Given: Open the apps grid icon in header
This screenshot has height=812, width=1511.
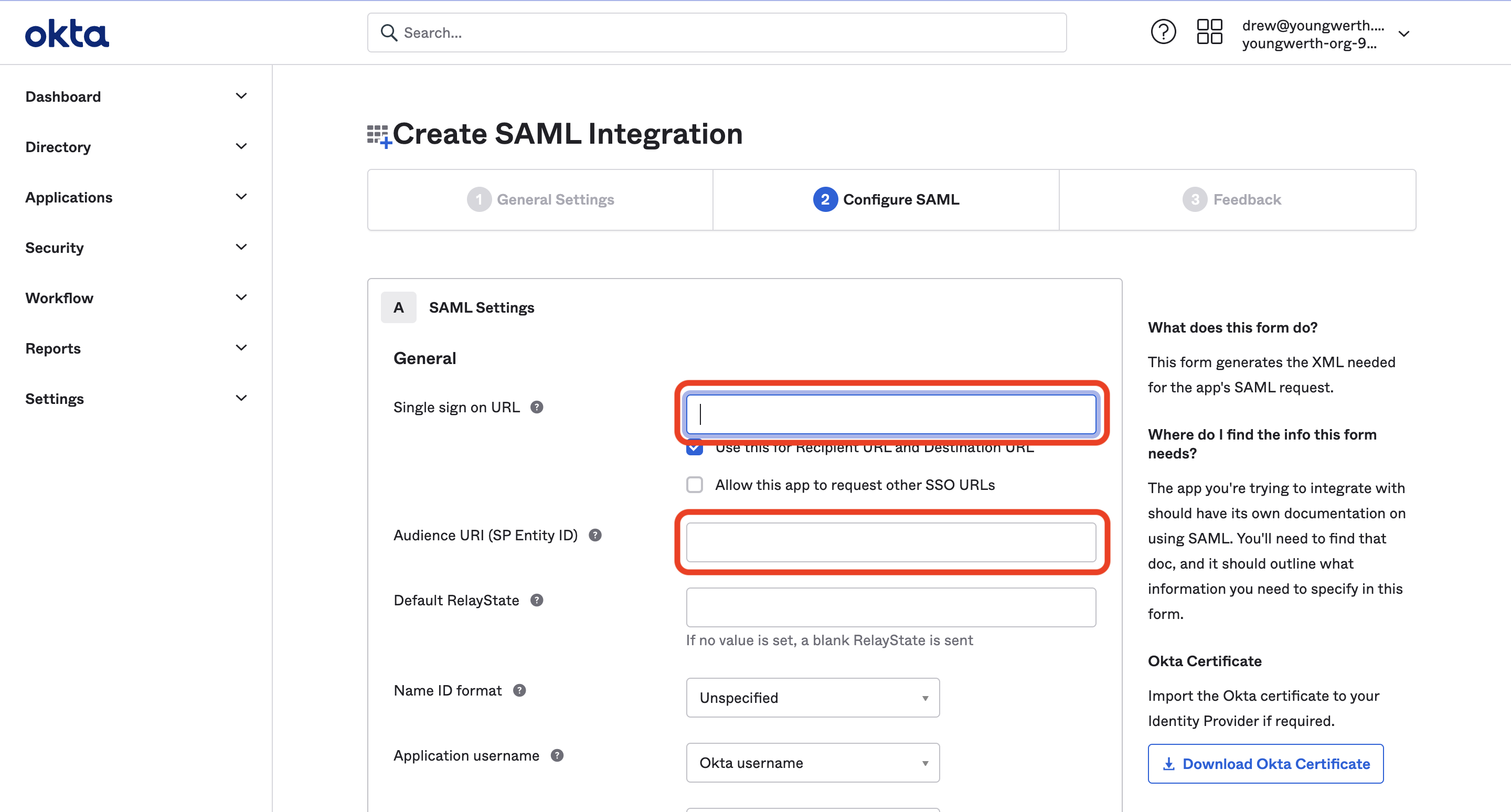Looking at the screenshot, I should (x=1209, y=32).
